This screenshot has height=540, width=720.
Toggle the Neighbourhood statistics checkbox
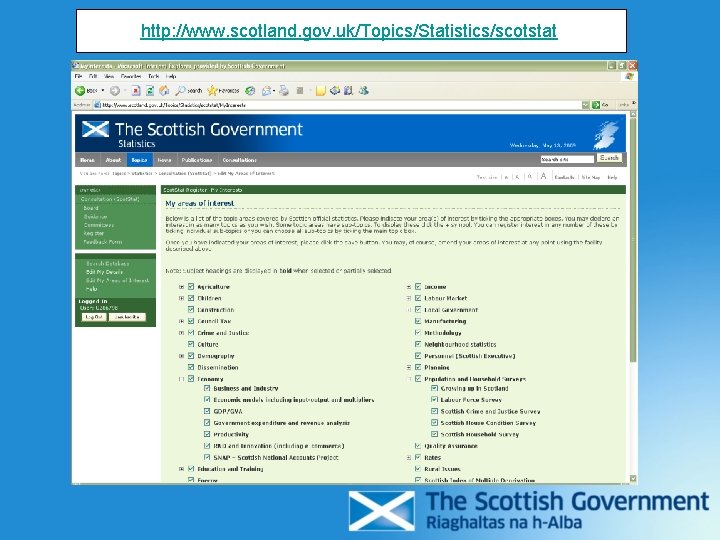418,344
